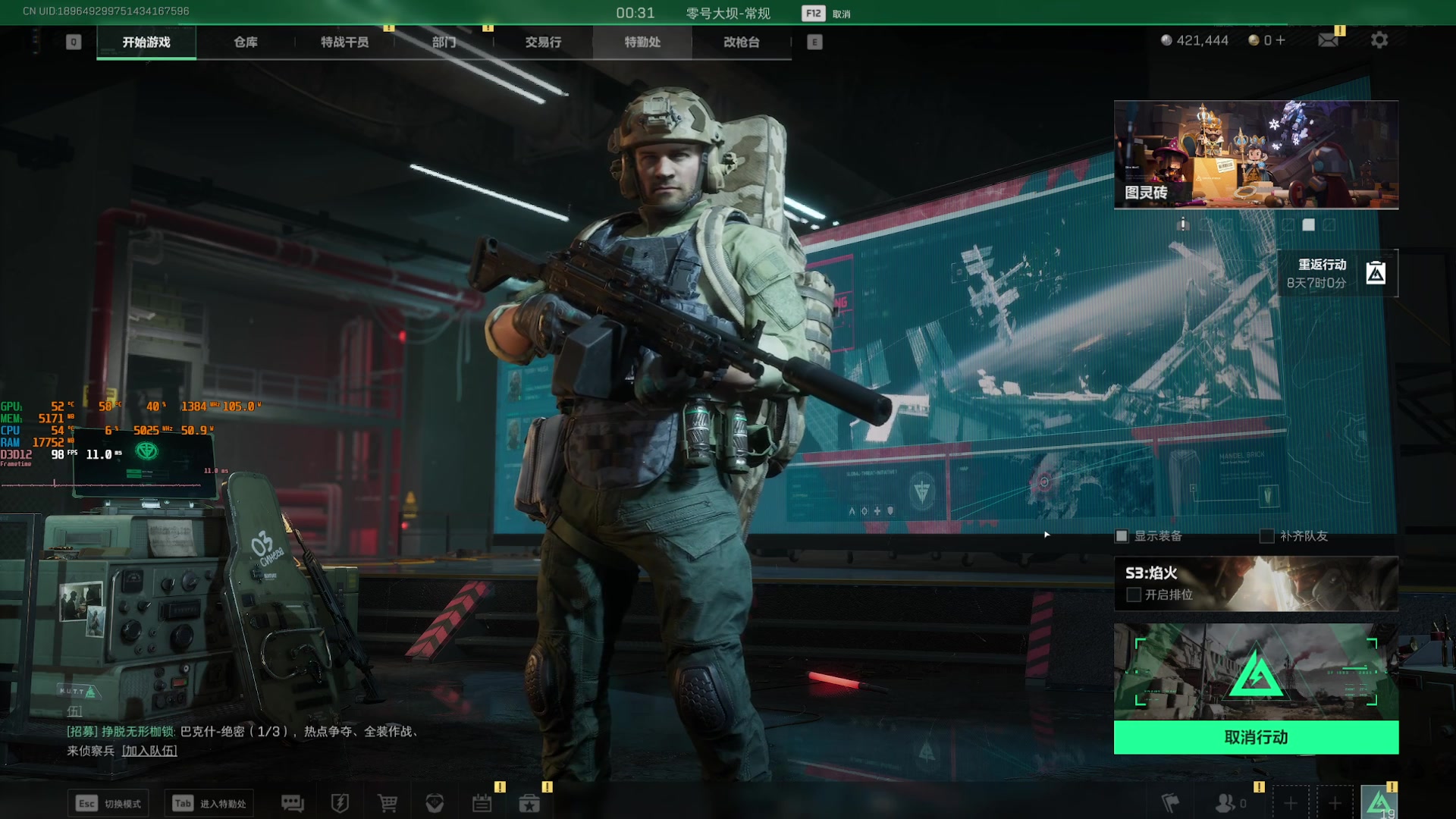Open the 交易行 tab
1456x819 pixels.
click(x=543, y=42)
